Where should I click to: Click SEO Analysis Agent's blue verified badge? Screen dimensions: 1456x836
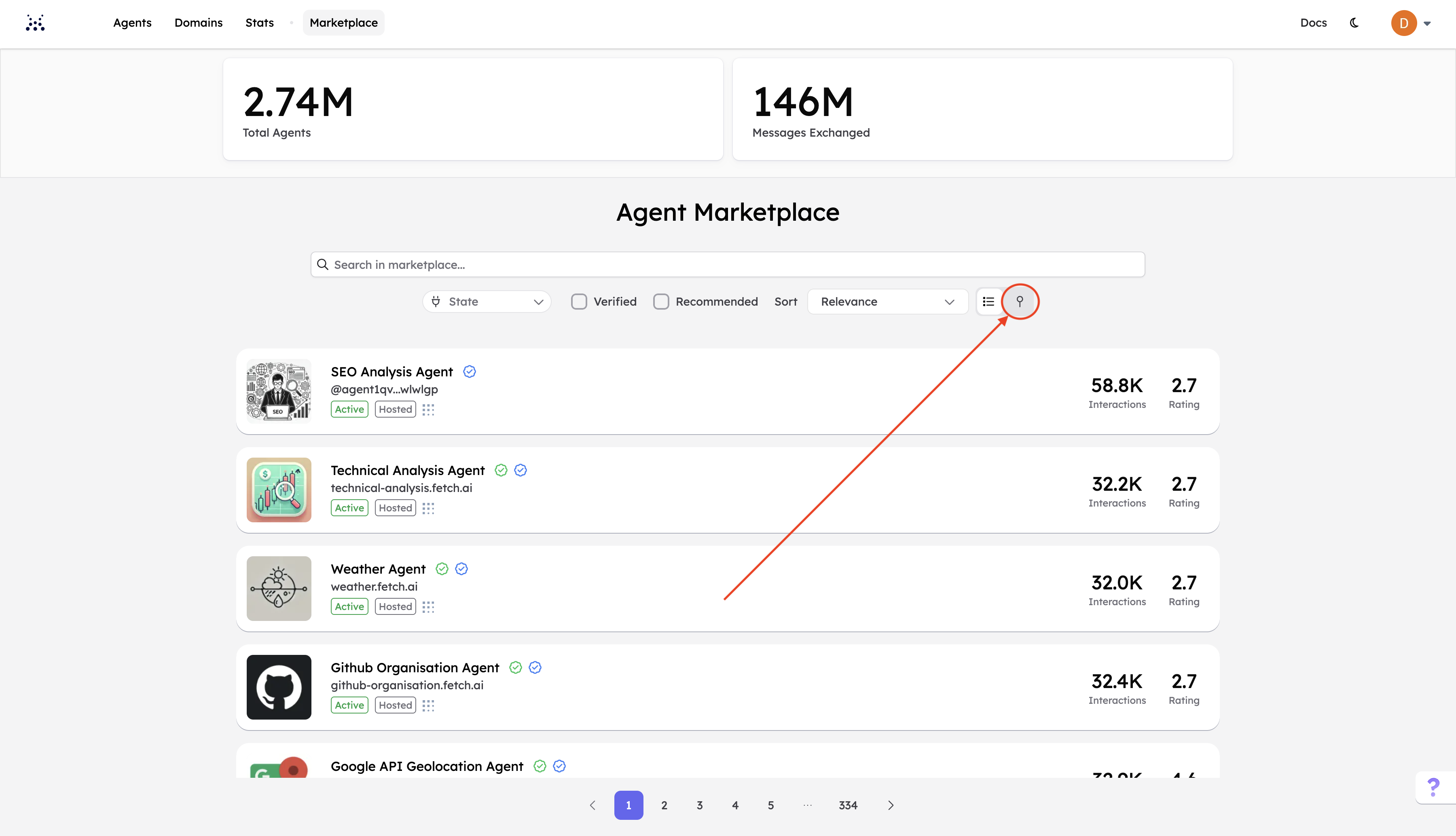[x=469, y=372]
